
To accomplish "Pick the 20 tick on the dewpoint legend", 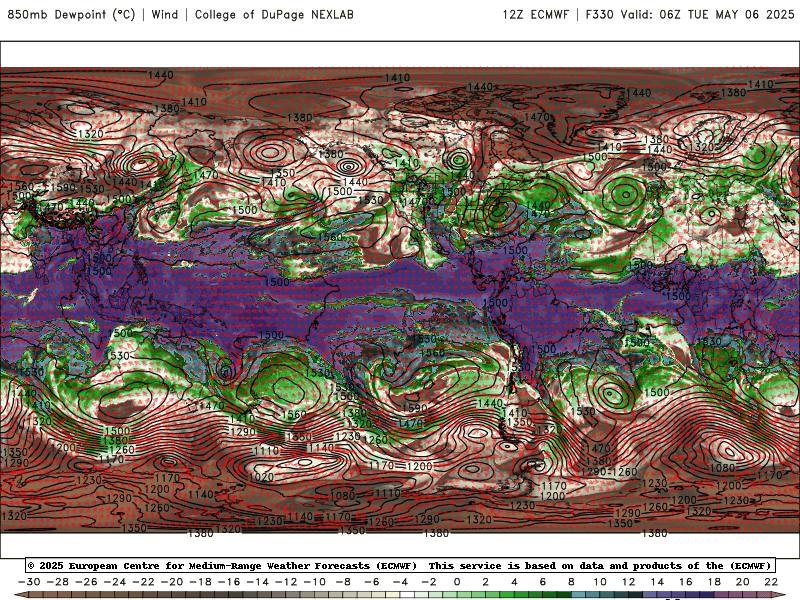I will tap(743, 582).
